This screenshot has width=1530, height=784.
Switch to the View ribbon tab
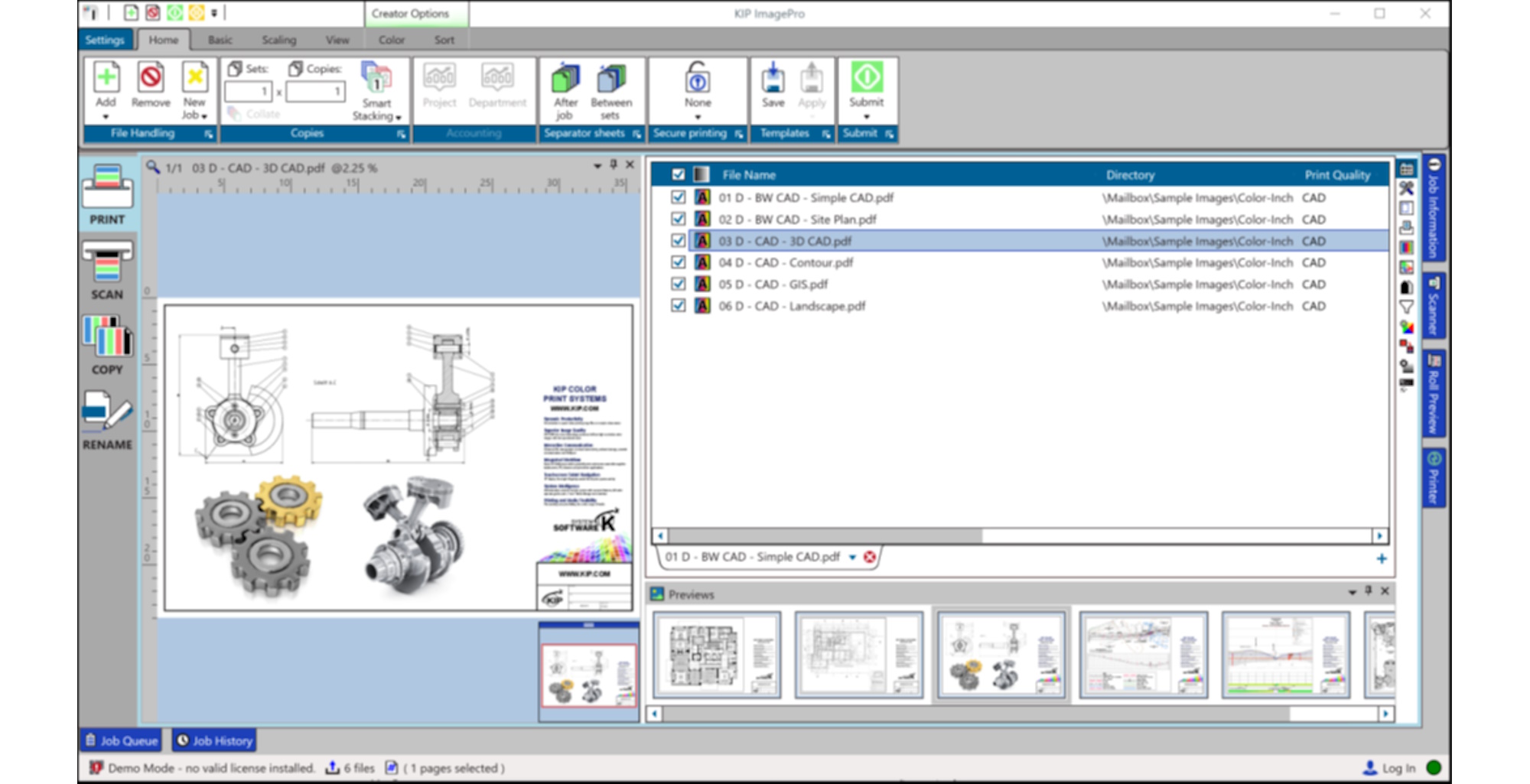point(337,40)
